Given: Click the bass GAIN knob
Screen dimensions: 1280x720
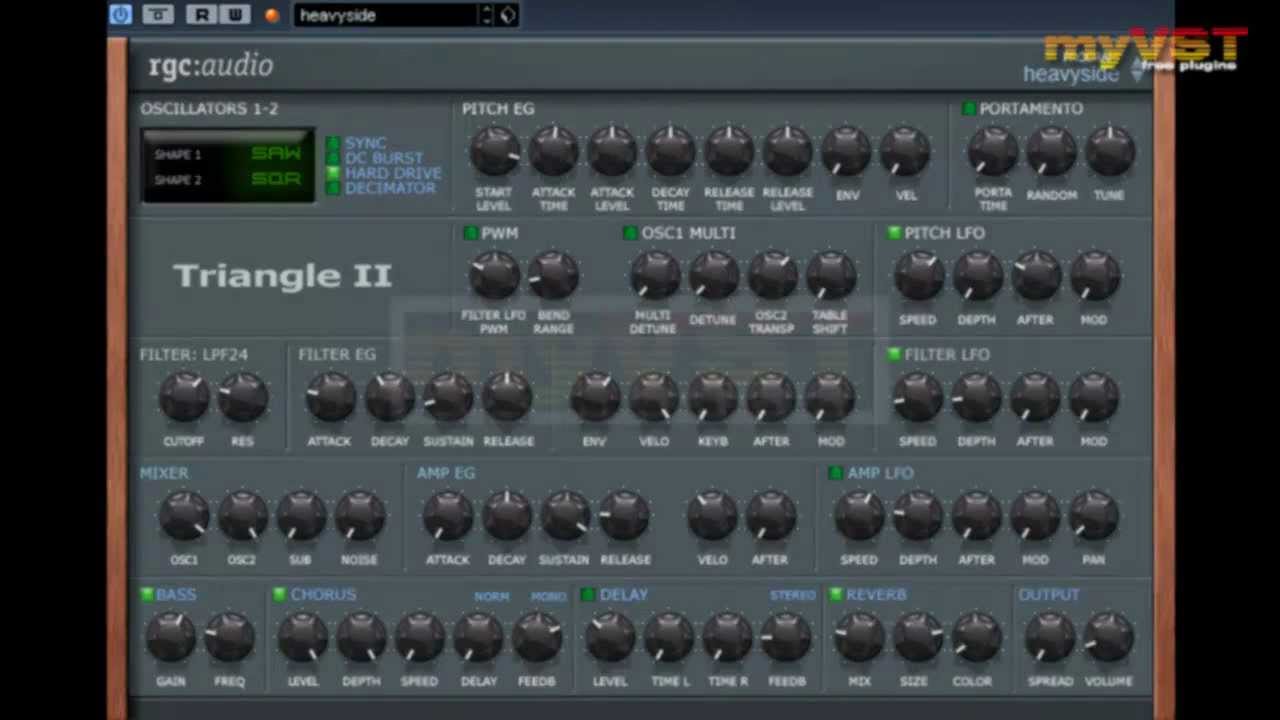Looking at the screenshot, I should coord(171,637).
